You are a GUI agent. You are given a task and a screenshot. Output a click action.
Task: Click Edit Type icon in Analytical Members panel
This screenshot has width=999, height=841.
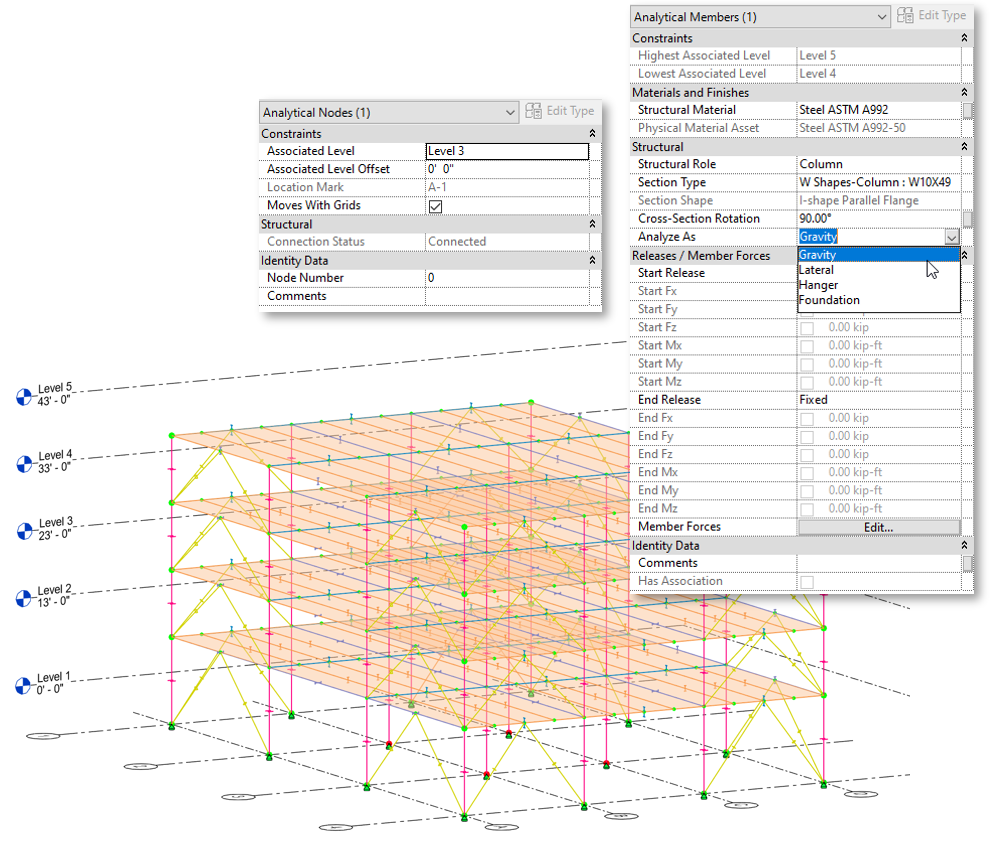point(905,15)
